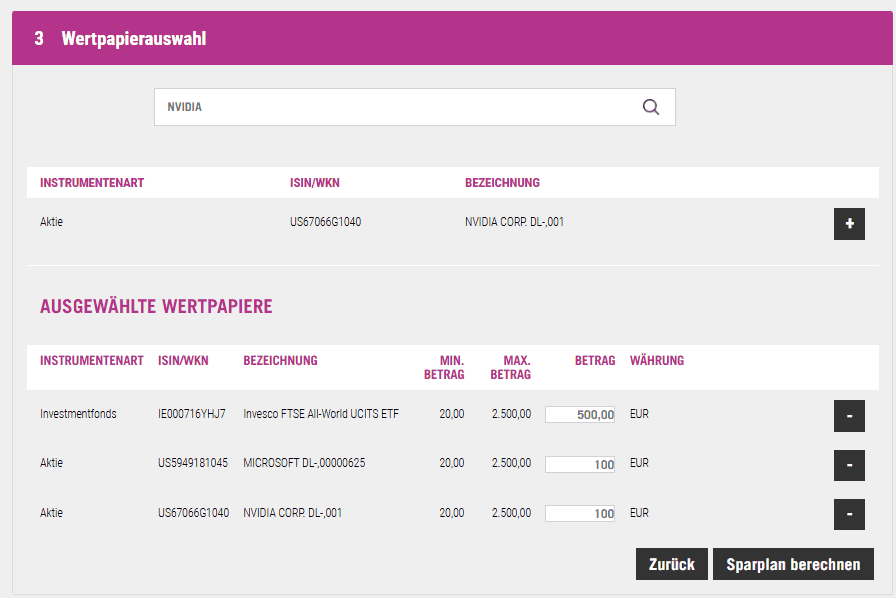Click the Wertpapierauswahl section header
Screen dimensions: 896x598
(x=452, y=38)
